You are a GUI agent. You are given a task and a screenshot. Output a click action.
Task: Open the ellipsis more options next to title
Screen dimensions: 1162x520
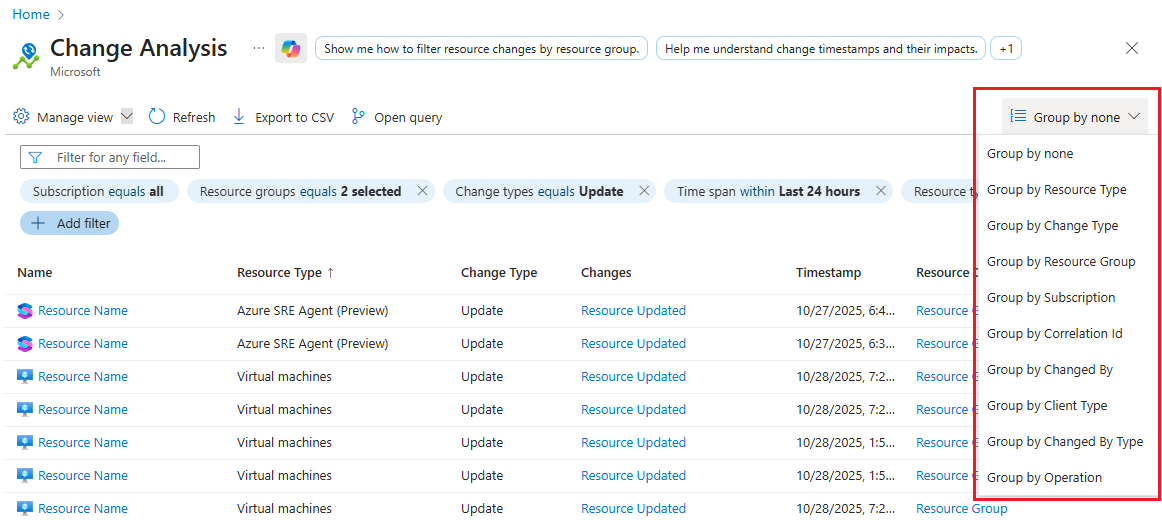(x=258, y=47)
